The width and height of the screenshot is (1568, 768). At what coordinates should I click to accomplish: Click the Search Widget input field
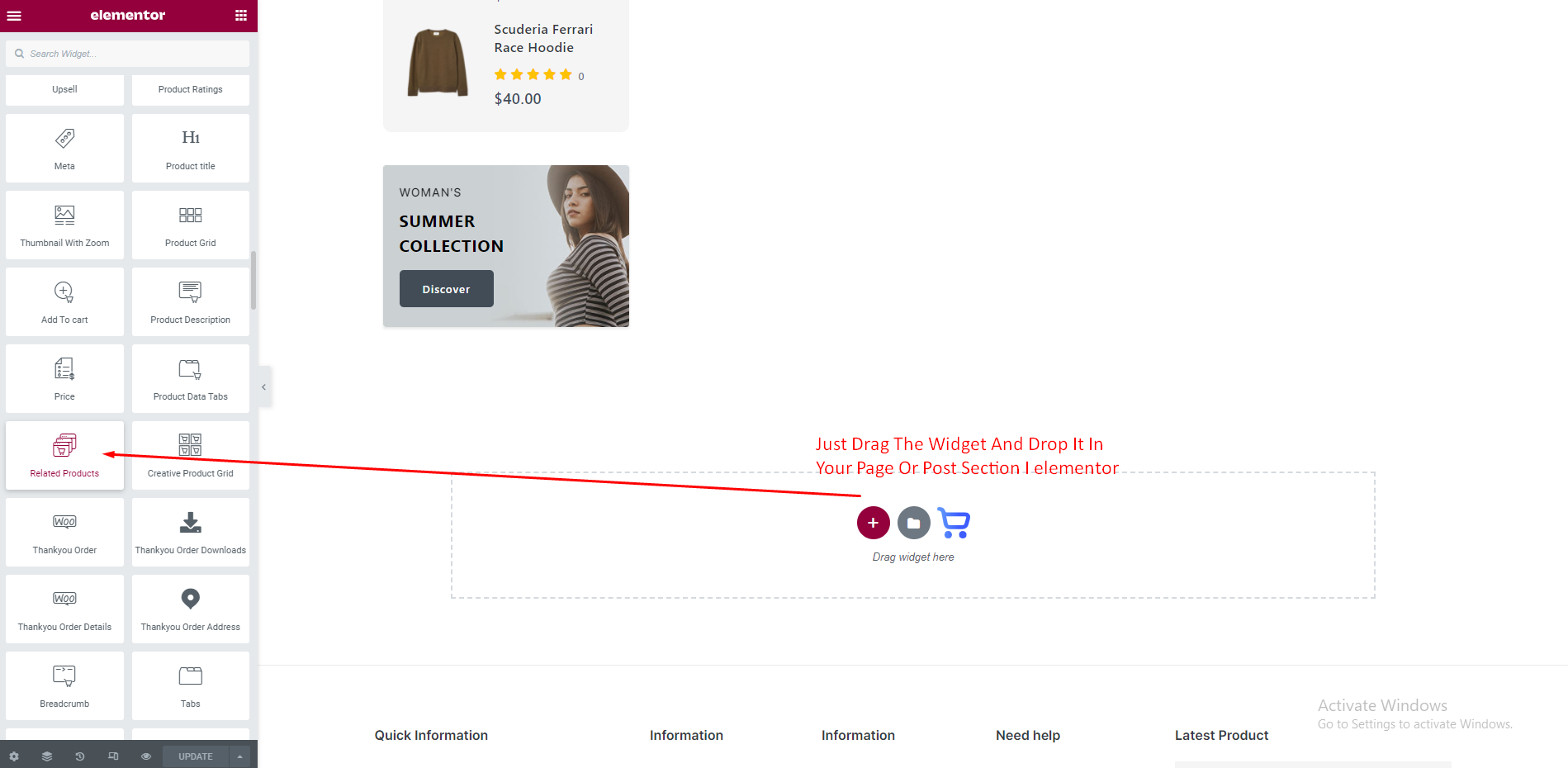click(x=132, y=54)
